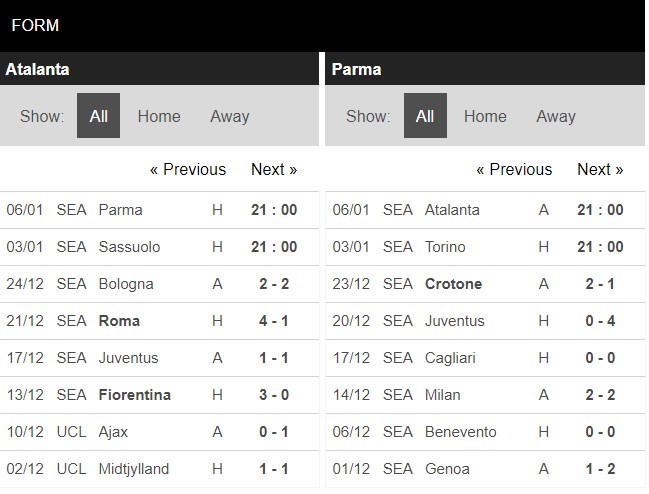Open the Ajax UCL match row
Screen dimensions: 649x494
click(x=159, y=432)
